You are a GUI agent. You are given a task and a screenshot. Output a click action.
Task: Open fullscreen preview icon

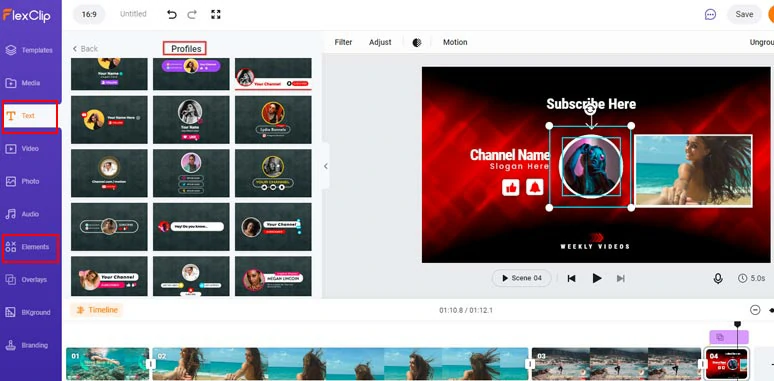point(216,14)
